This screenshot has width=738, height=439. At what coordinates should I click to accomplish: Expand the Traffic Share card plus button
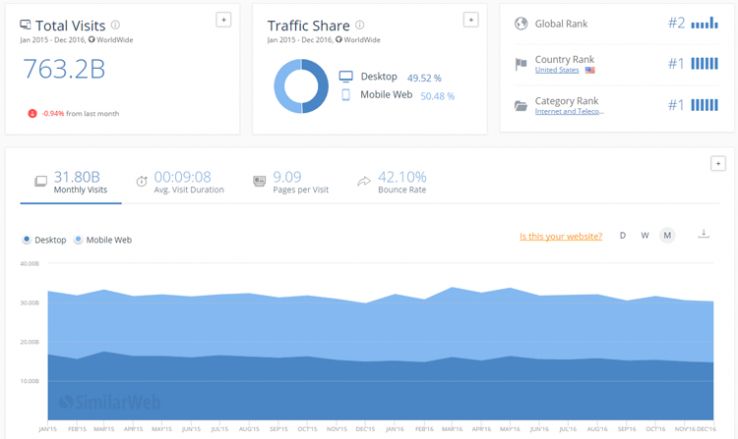[x=470, y=20]
